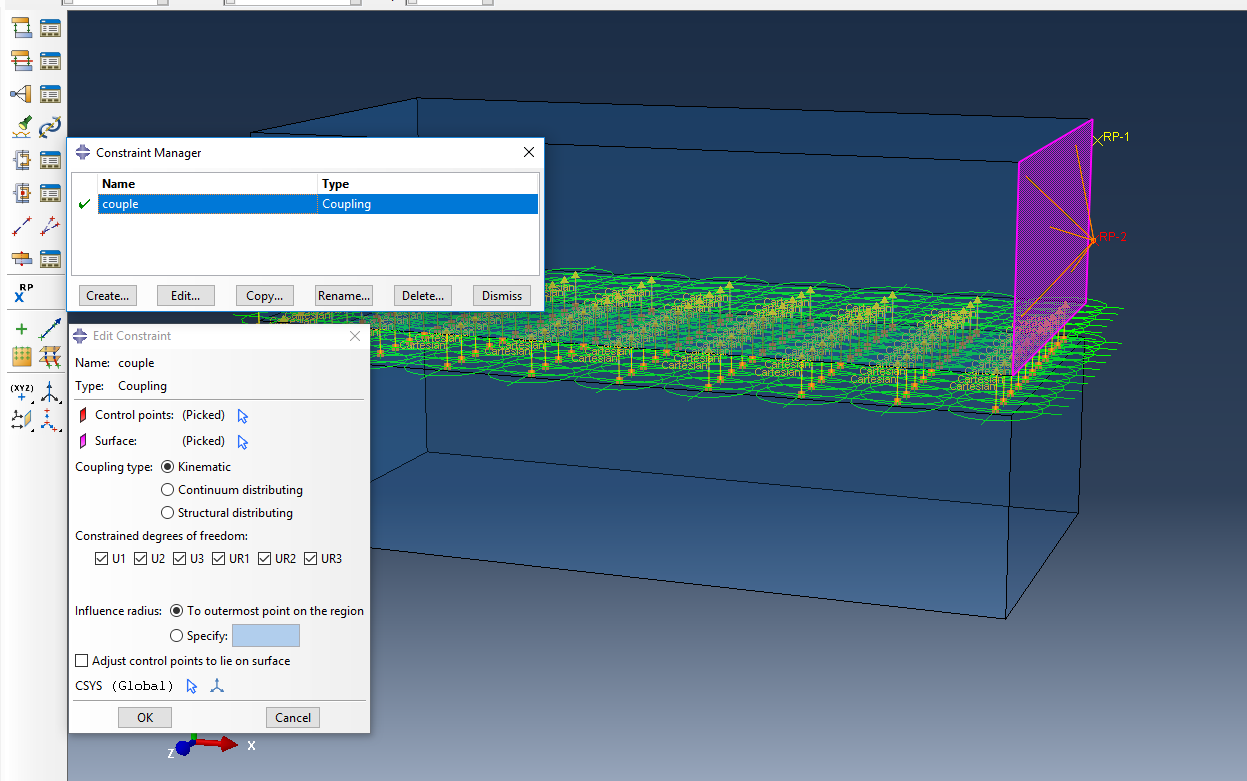Cancel the Edit Constraint dialog

pyautogui.click(x=293, y=717)
